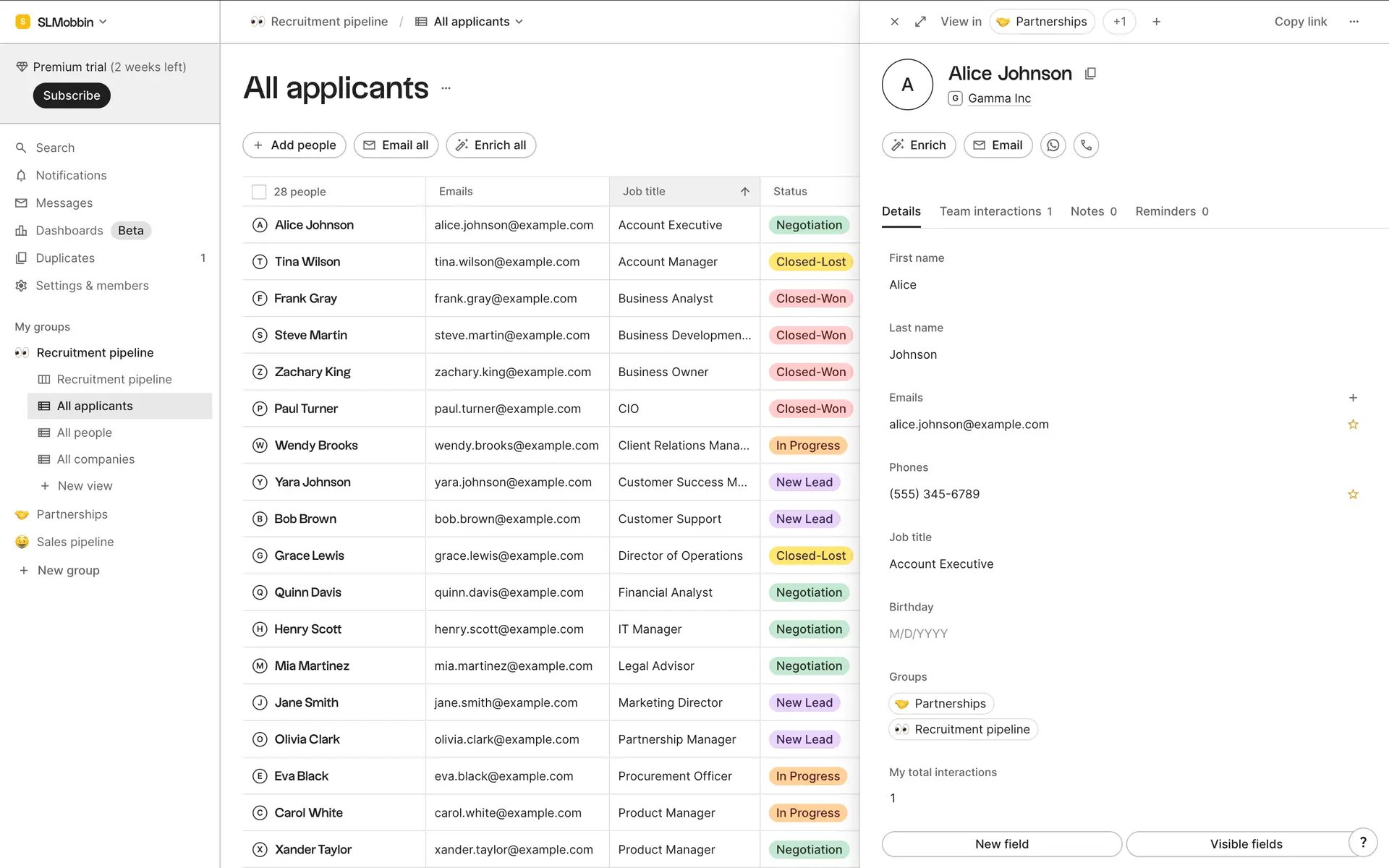The image size is (1389, 868).
Task: Toggle the select all 28 people checkbox
Action: [259, 192]
